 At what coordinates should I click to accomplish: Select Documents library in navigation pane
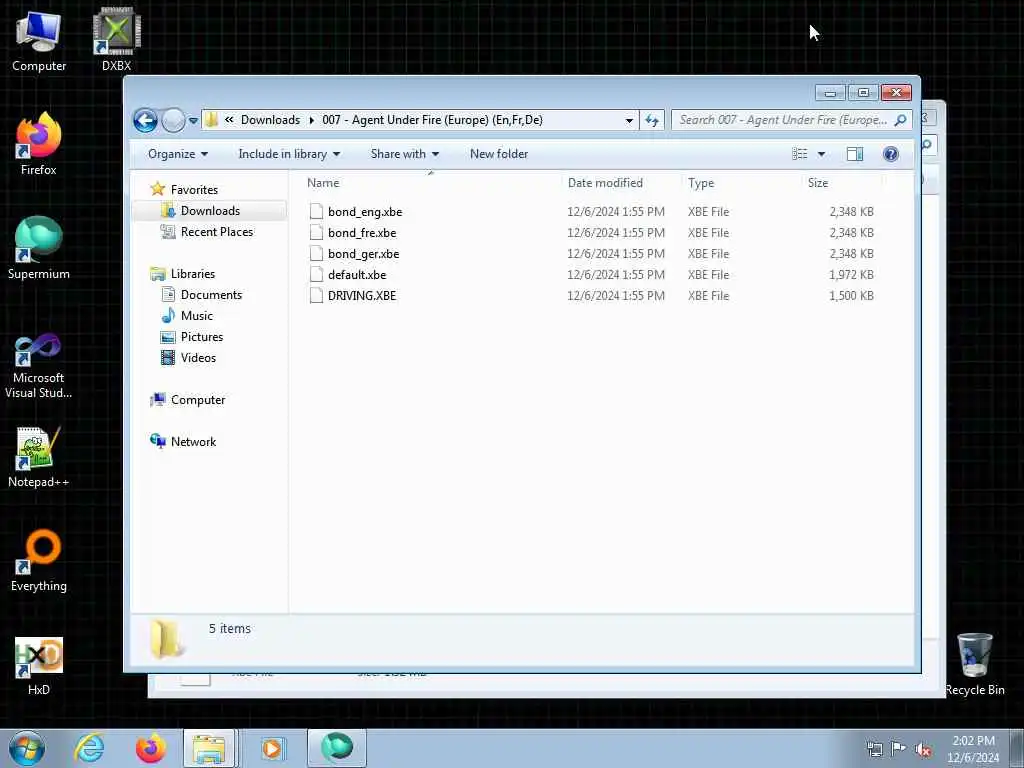click(x=211, y=295)
